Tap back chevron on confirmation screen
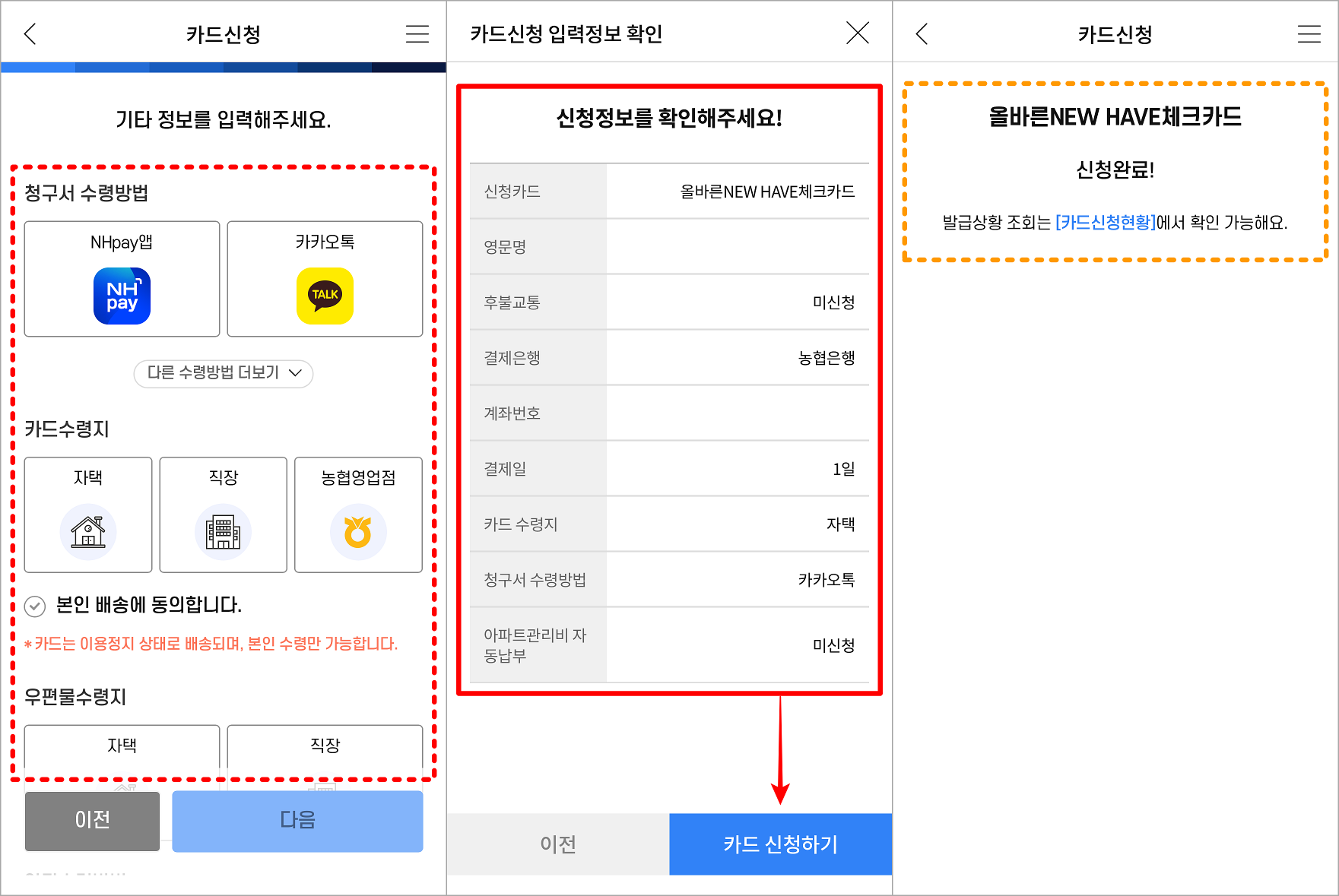 pos(921,33)
